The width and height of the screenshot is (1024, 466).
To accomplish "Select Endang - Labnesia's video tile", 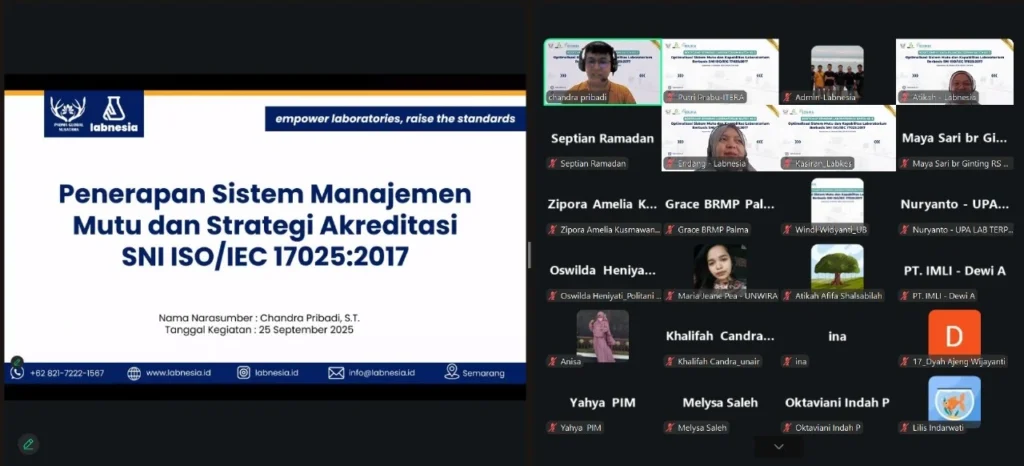I will click(720, 138).
